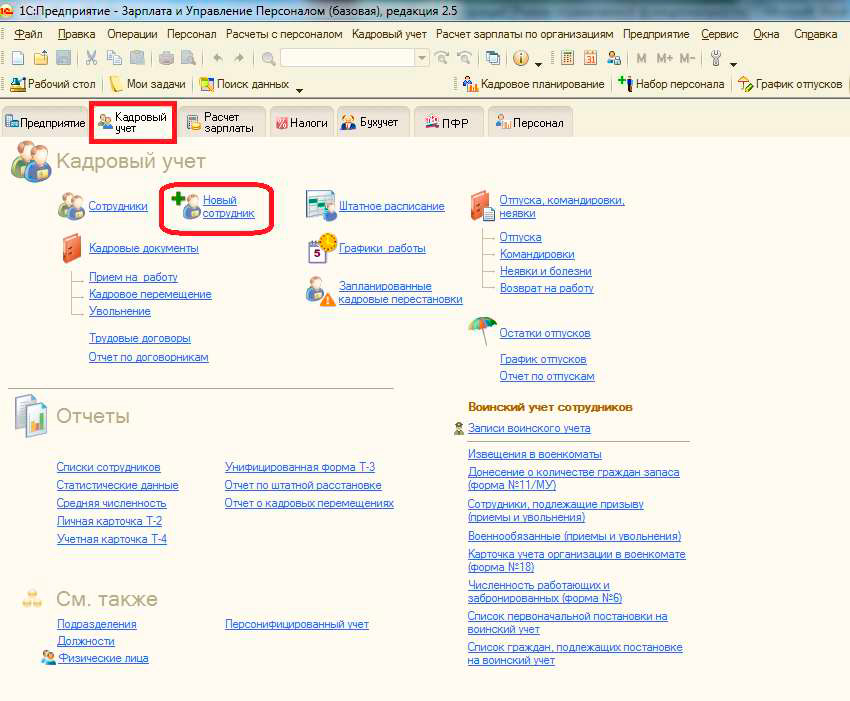
Task: Open the Личная карточка Т-2 report
Action: pyautogui.click(x=110, y=521)
